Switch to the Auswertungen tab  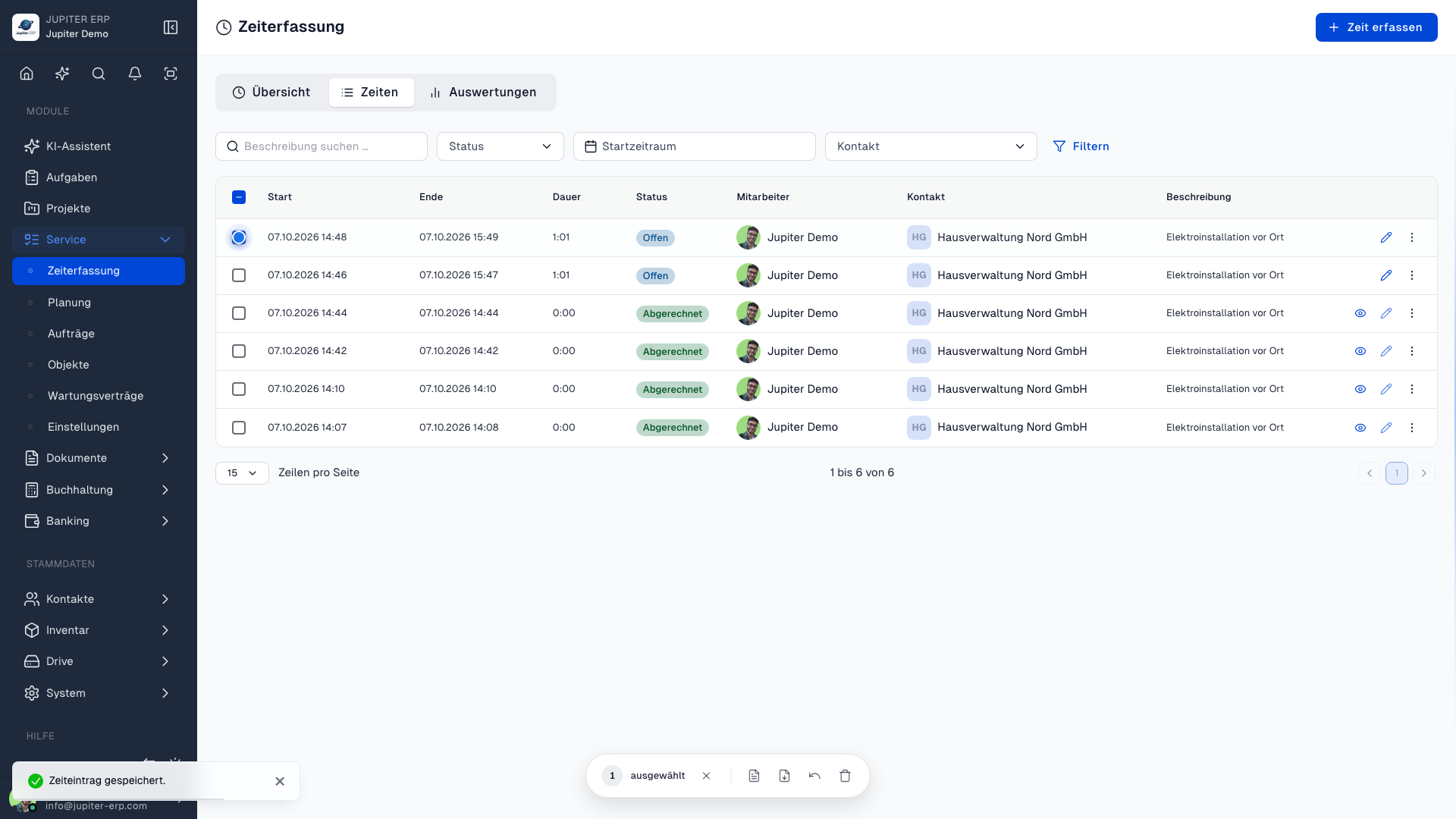483,93
